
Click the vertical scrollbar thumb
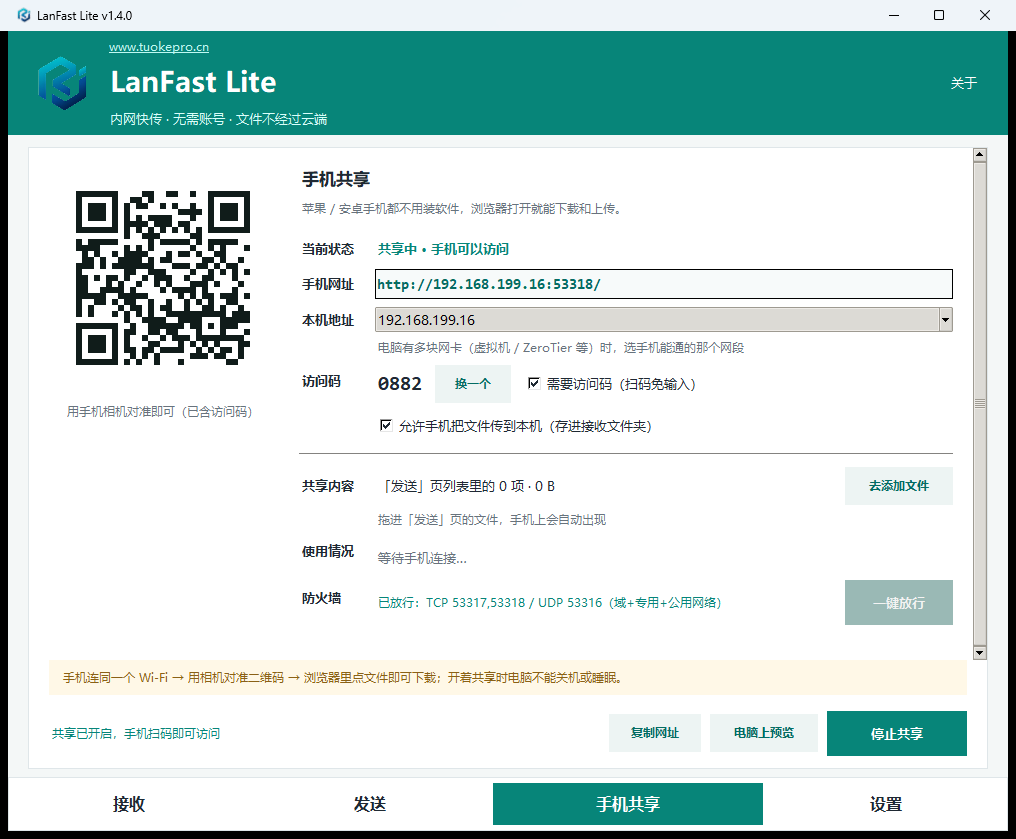click(980, 404)
